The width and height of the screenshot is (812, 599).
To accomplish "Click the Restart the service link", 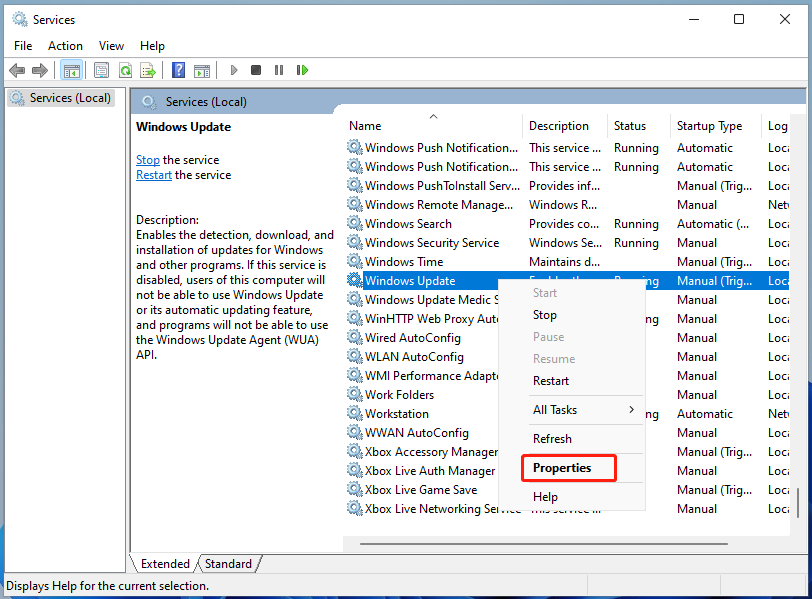I will pos(154,174).
